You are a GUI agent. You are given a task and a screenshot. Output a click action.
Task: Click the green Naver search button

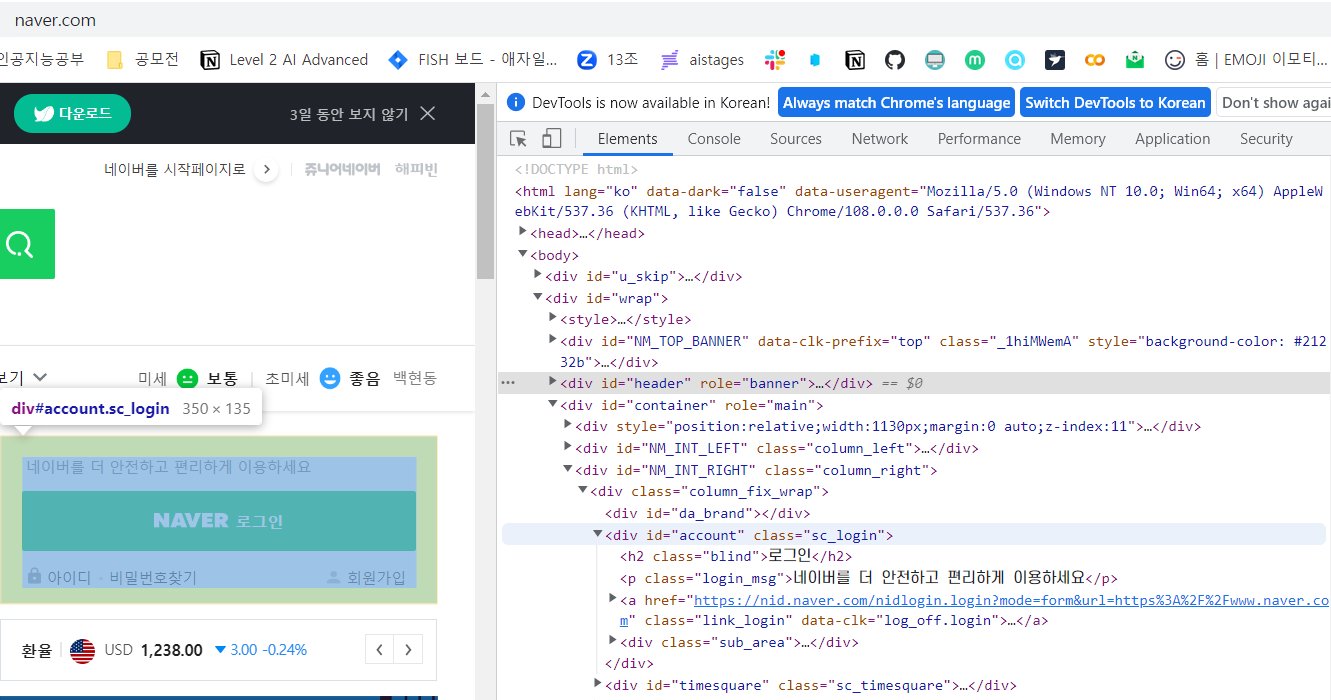[x=27, y=244]
